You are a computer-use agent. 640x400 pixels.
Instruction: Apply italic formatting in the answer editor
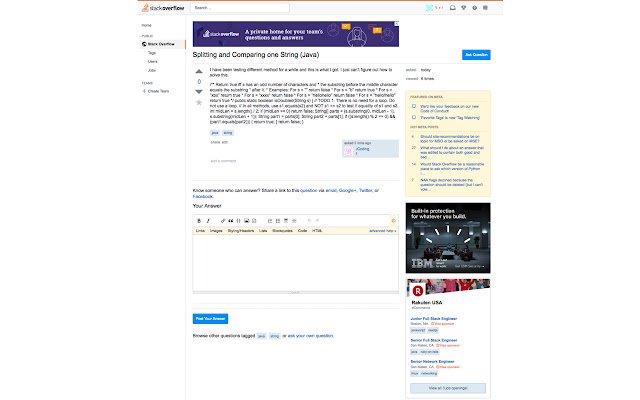pyautogui.click(x=208, y=221)
